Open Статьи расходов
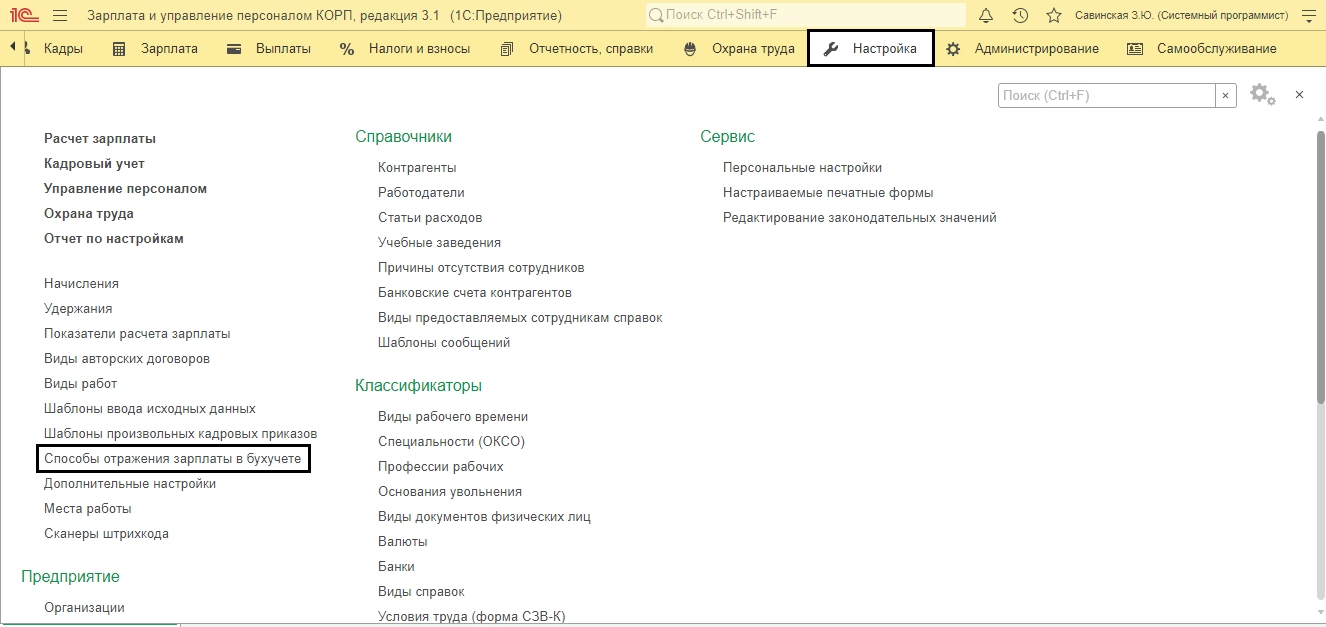The width and height of the screenshot is (1326, 627). 430,217
